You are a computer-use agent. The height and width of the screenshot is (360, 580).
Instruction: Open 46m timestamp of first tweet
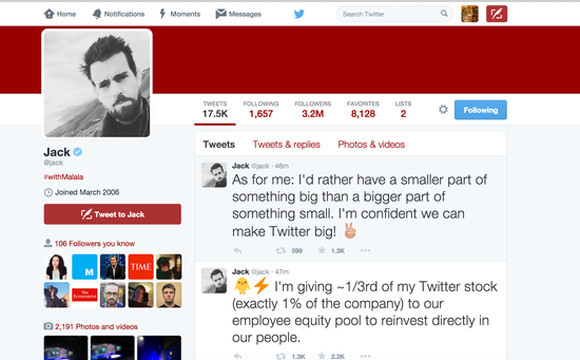(x=282, y=166)
